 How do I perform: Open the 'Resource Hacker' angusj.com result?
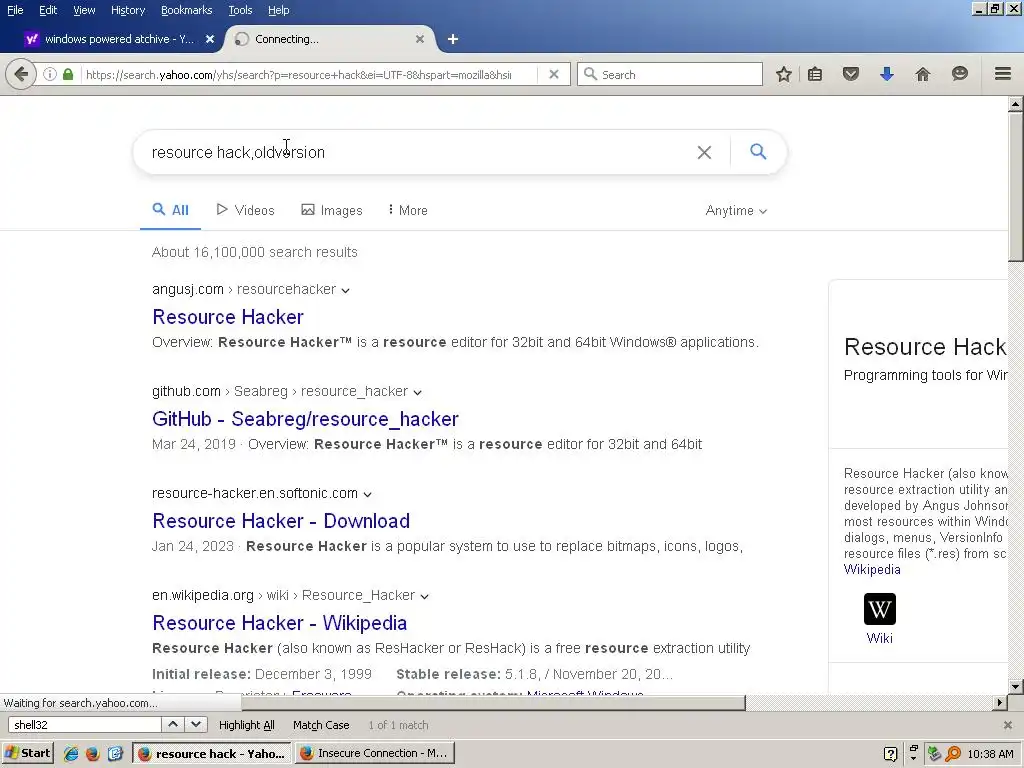tap(228, 317)
